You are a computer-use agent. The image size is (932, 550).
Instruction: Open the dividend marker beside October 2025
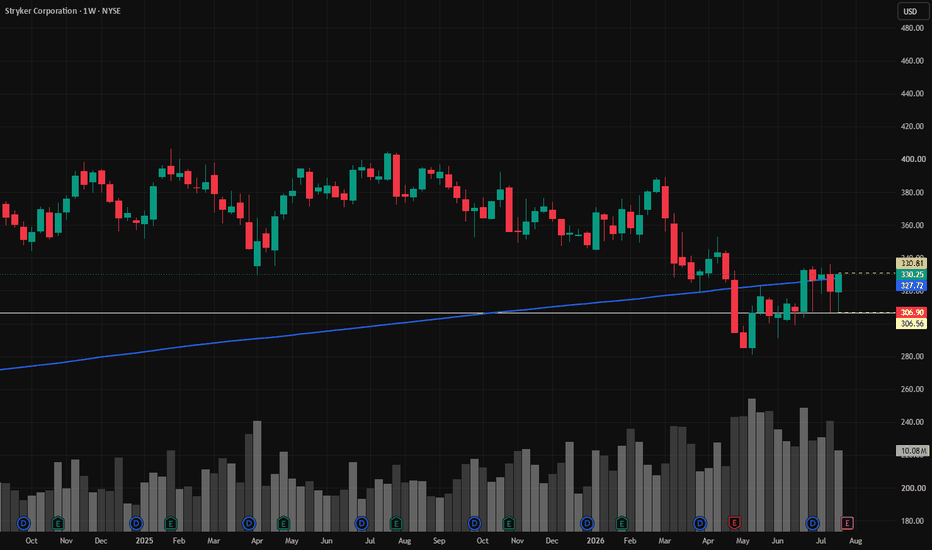(x=474, y=523)
